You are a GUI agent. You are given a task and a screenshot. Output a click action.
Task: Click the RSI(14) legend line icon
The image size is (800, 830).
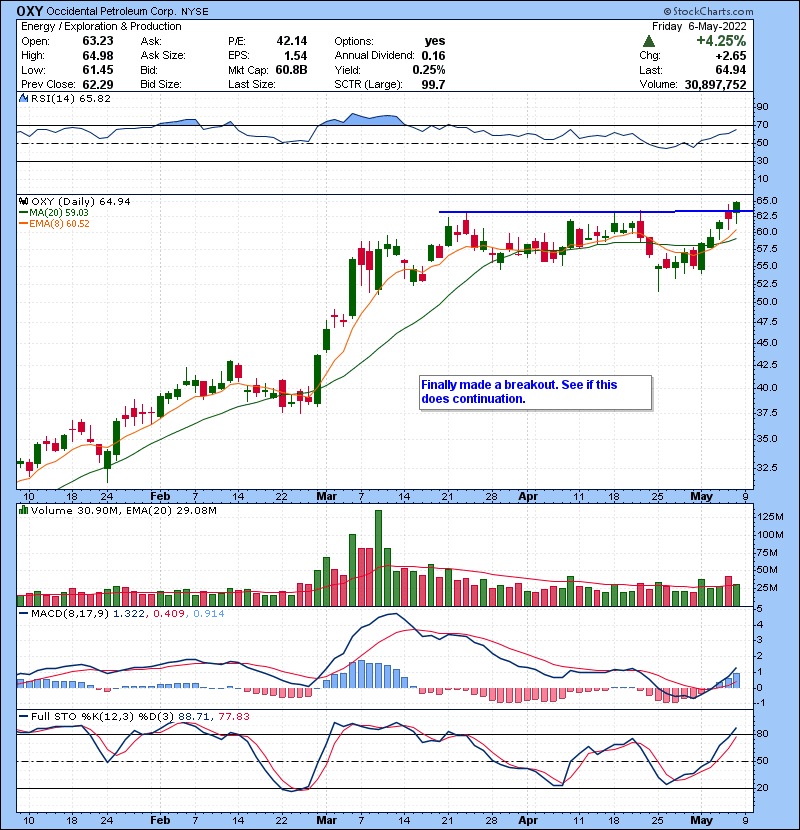pos(23,98)
